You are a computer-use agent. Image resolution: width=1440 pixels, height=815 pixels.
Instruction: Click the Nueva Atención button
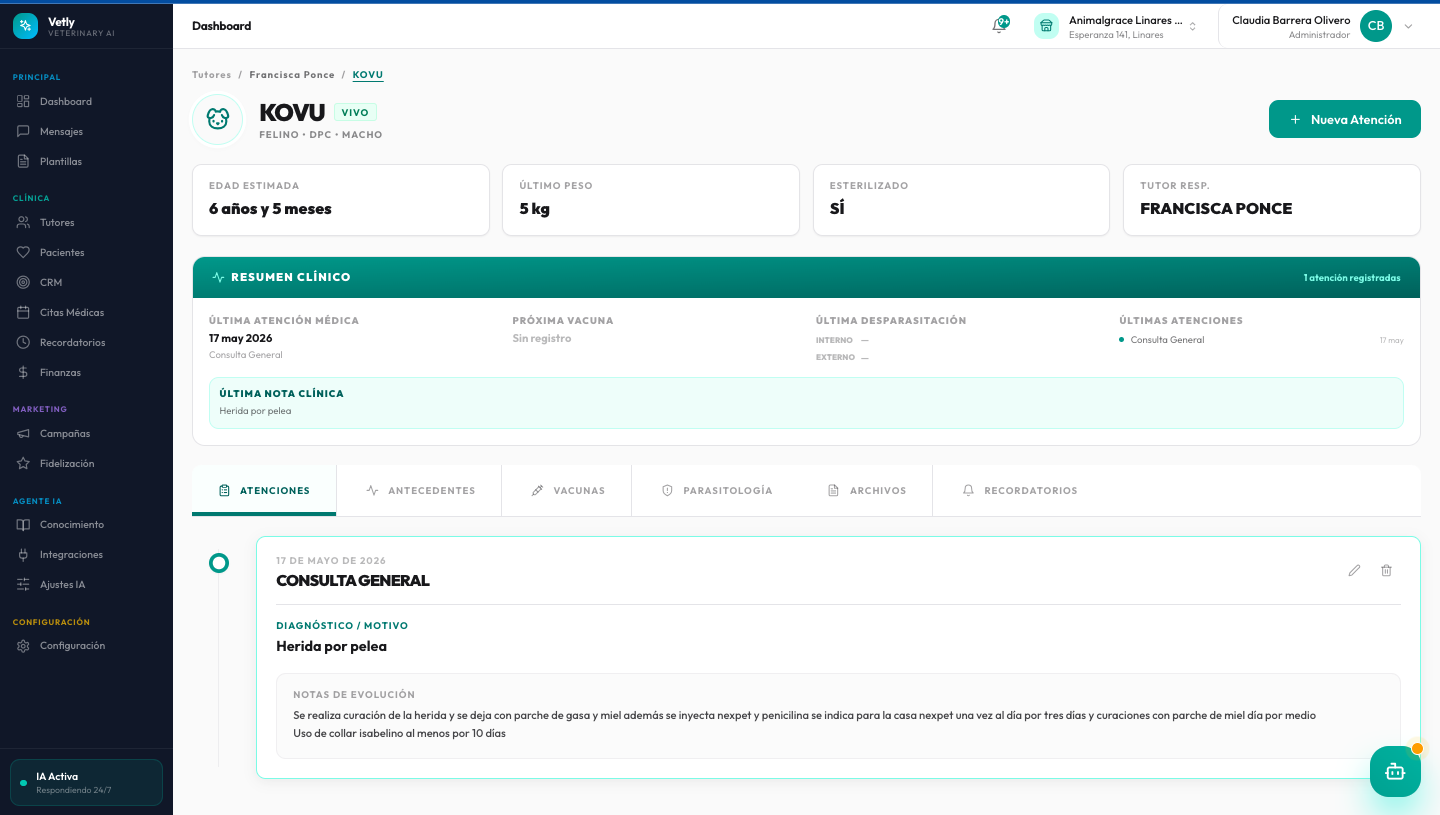1345,119
